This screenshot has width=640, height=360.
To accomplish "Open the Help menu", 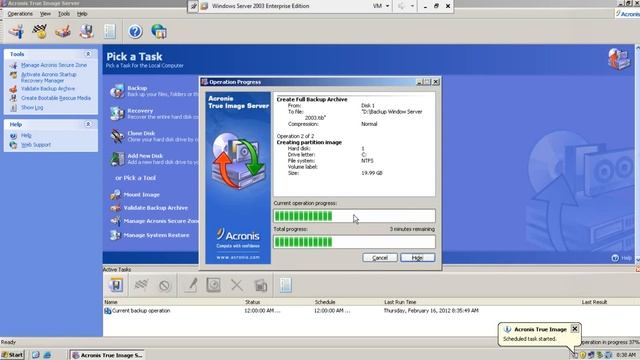I will point(82,14).
